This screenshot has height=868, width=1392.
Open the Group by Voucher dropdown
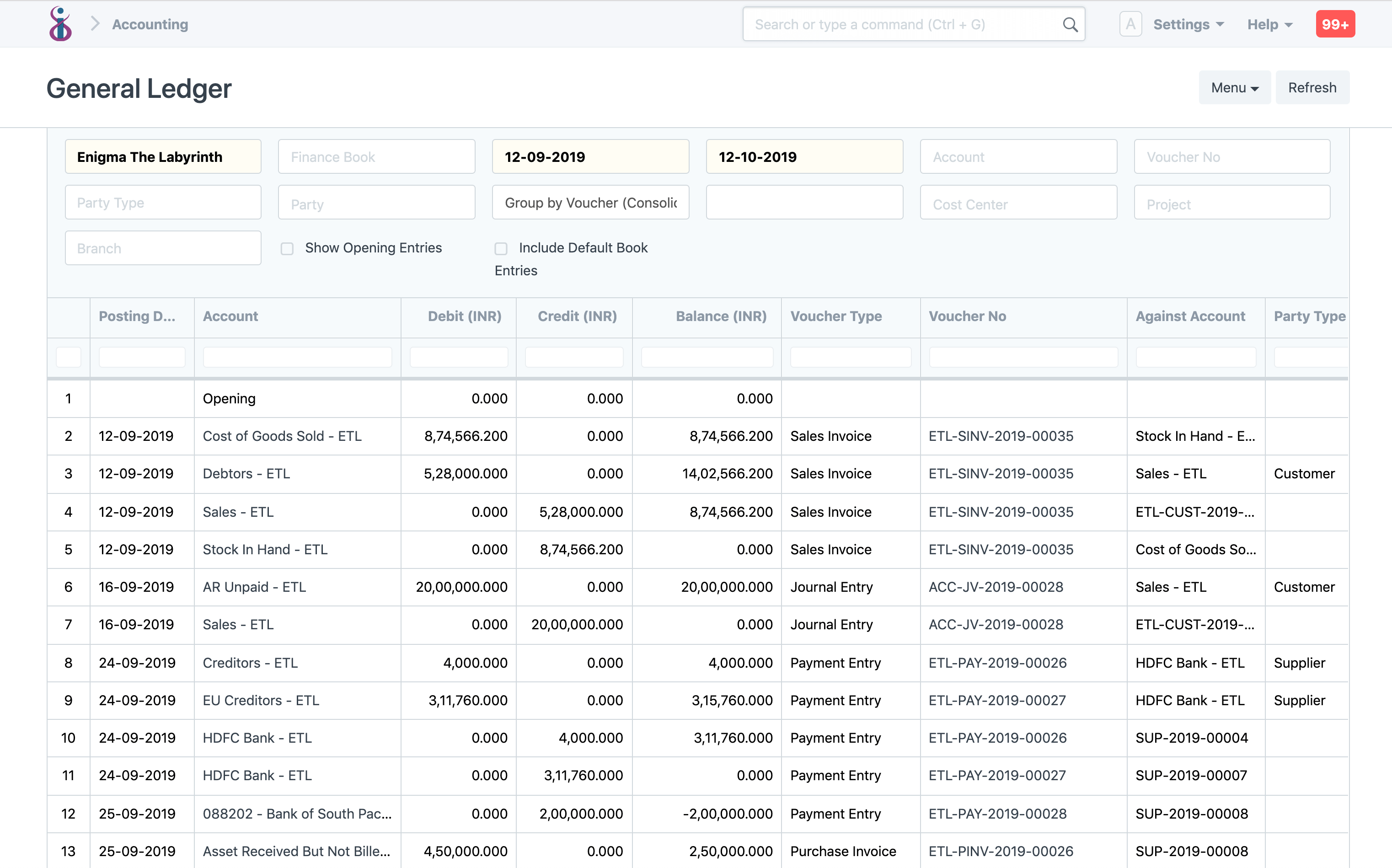590,202
